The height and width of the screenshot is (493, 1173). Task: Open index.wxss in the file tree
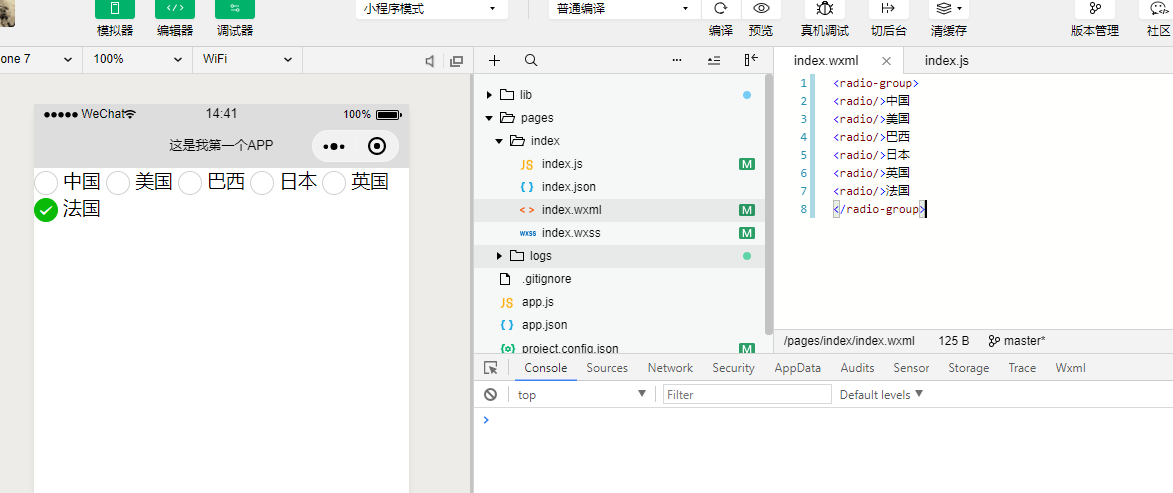570,233
